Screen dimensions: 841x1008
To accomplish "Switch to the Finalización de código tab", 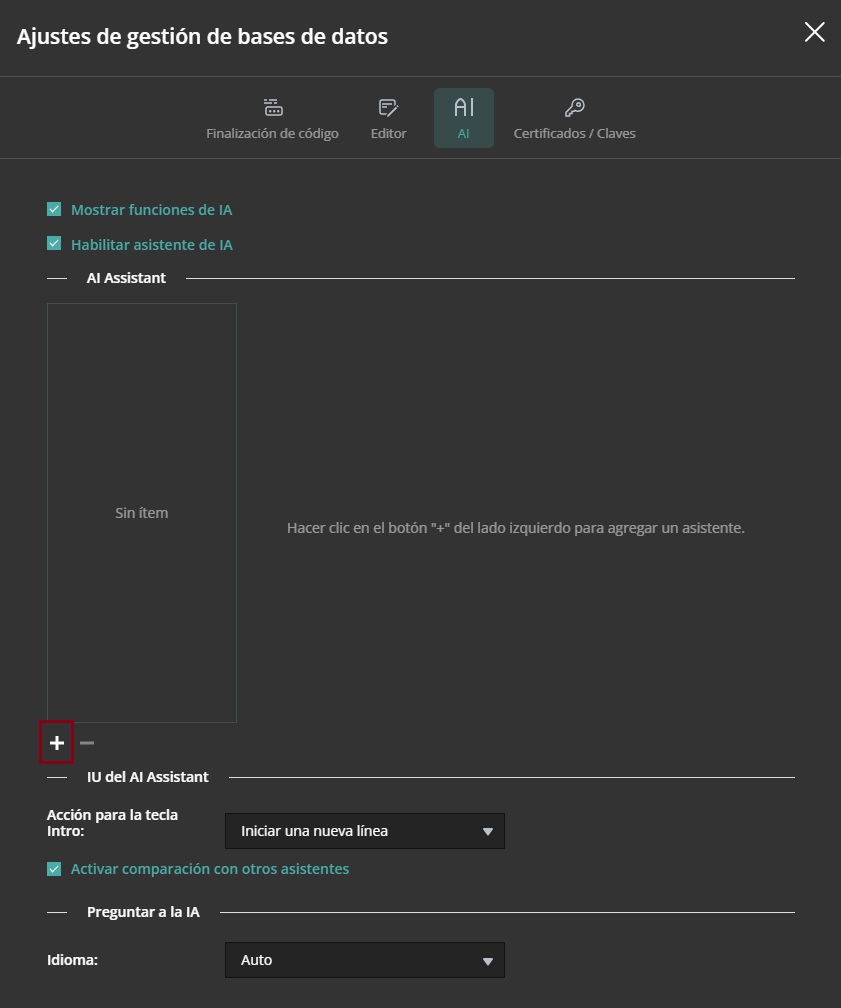I will tap(272, 117).
